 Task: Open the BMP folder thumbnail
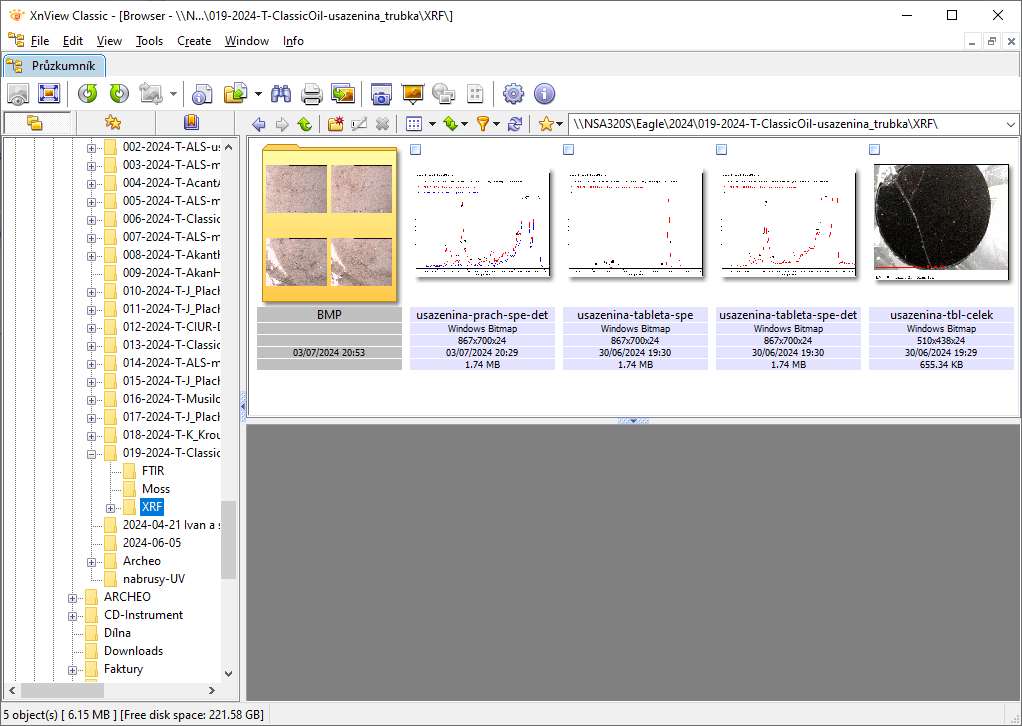pyautogui.click(x=328, y=222)
